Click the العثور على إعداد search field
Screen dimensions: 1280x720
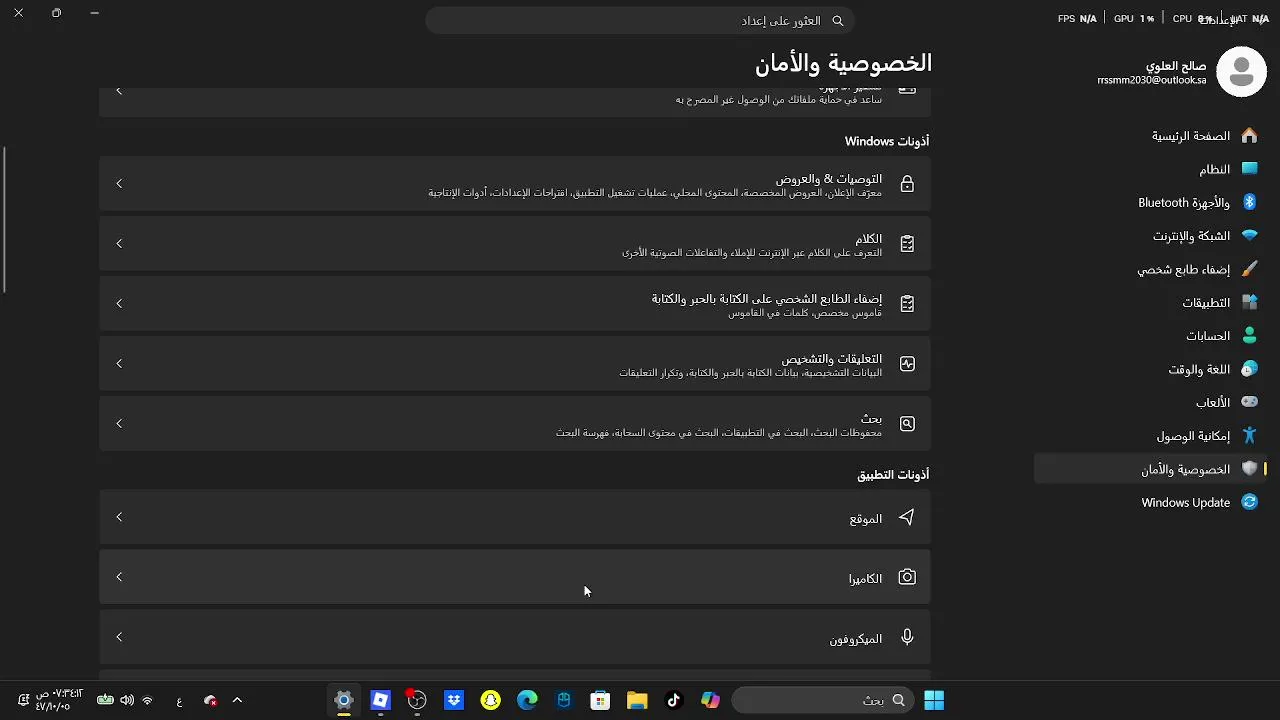[x=640, y=20]
